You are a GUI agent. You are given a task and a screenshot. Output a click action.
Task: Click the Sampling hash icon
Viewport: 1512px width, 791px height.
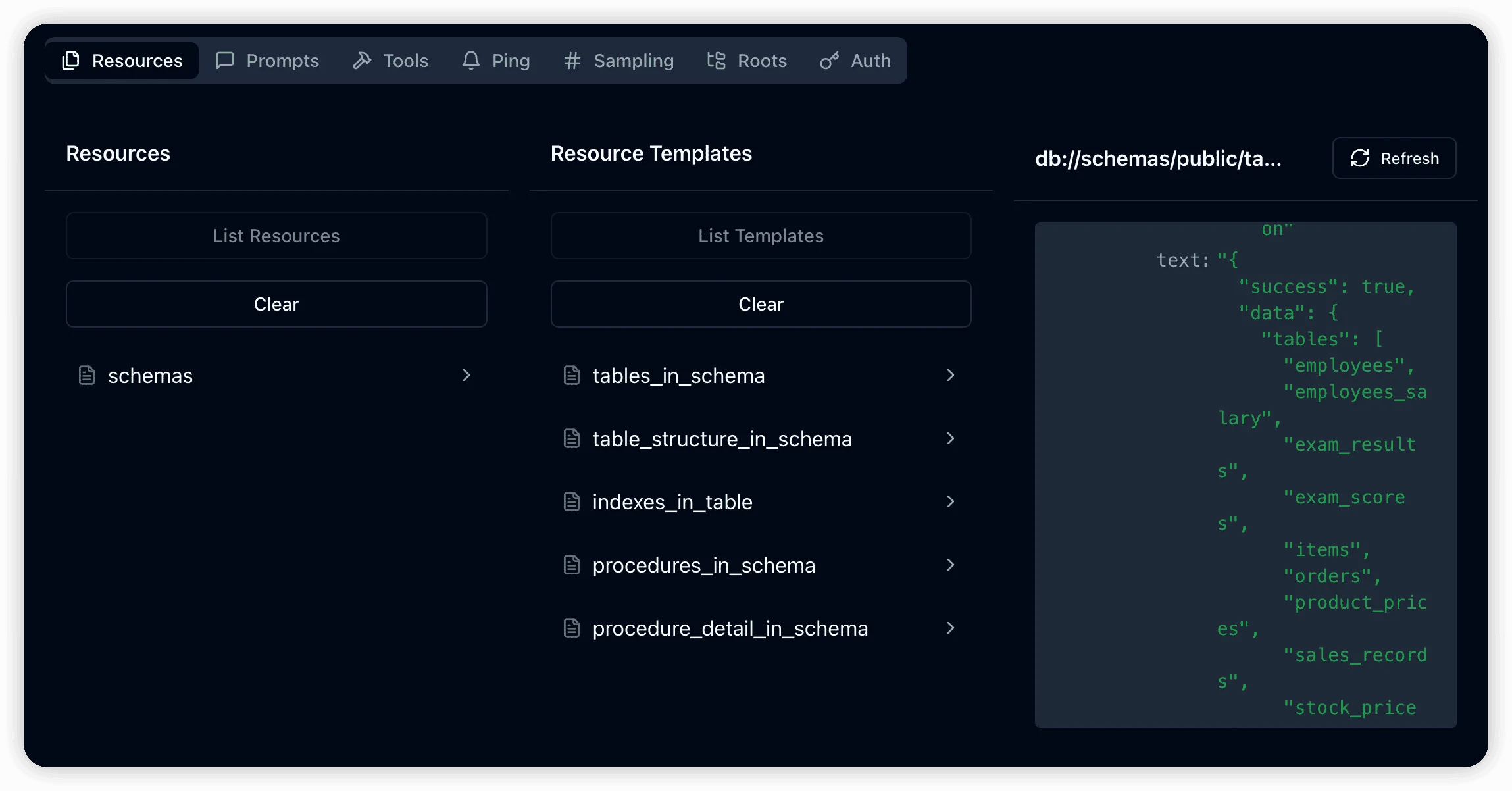coord(572,61)
